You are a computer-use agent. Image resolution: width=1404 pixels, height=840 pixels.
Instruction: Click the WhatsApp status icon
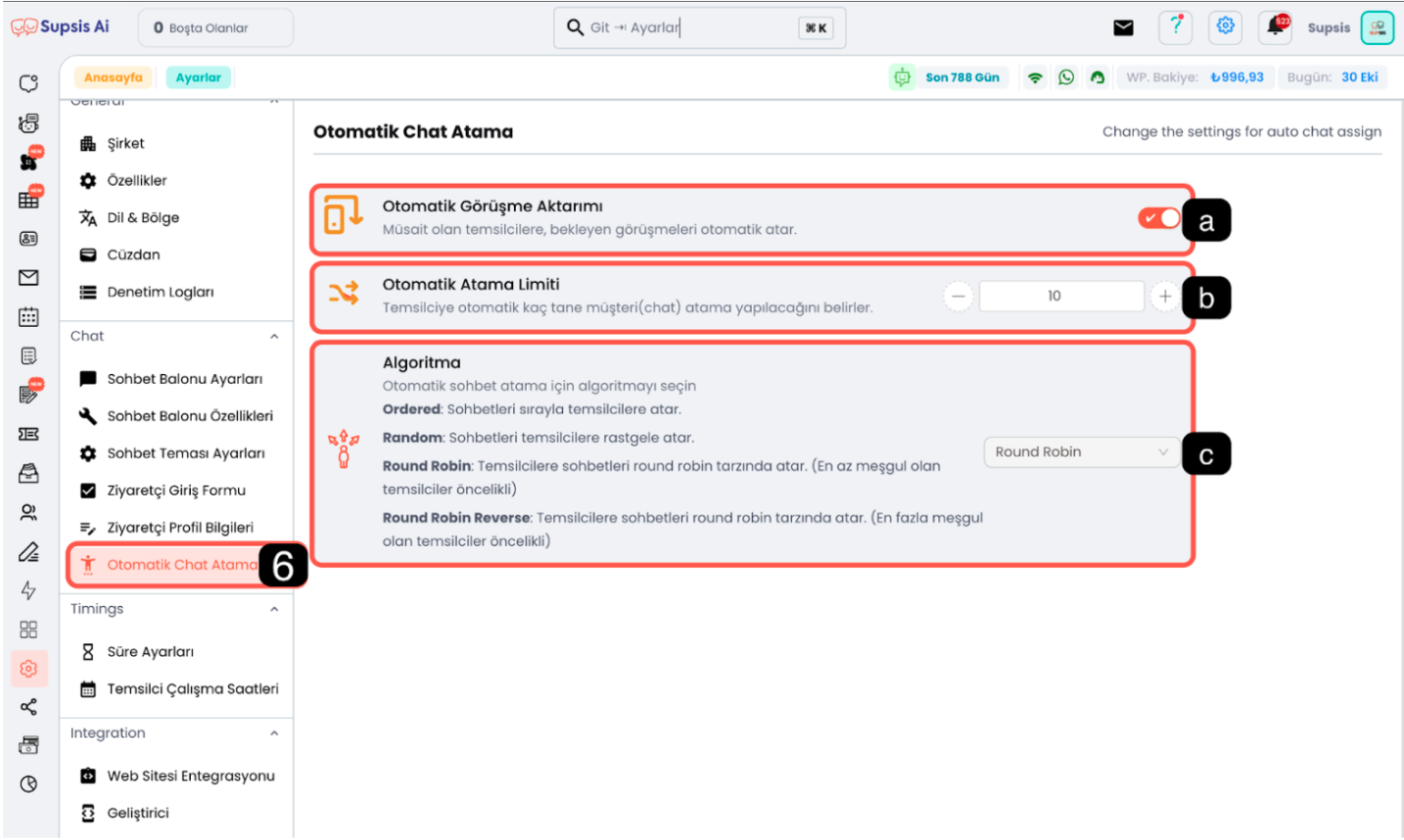1066,77
